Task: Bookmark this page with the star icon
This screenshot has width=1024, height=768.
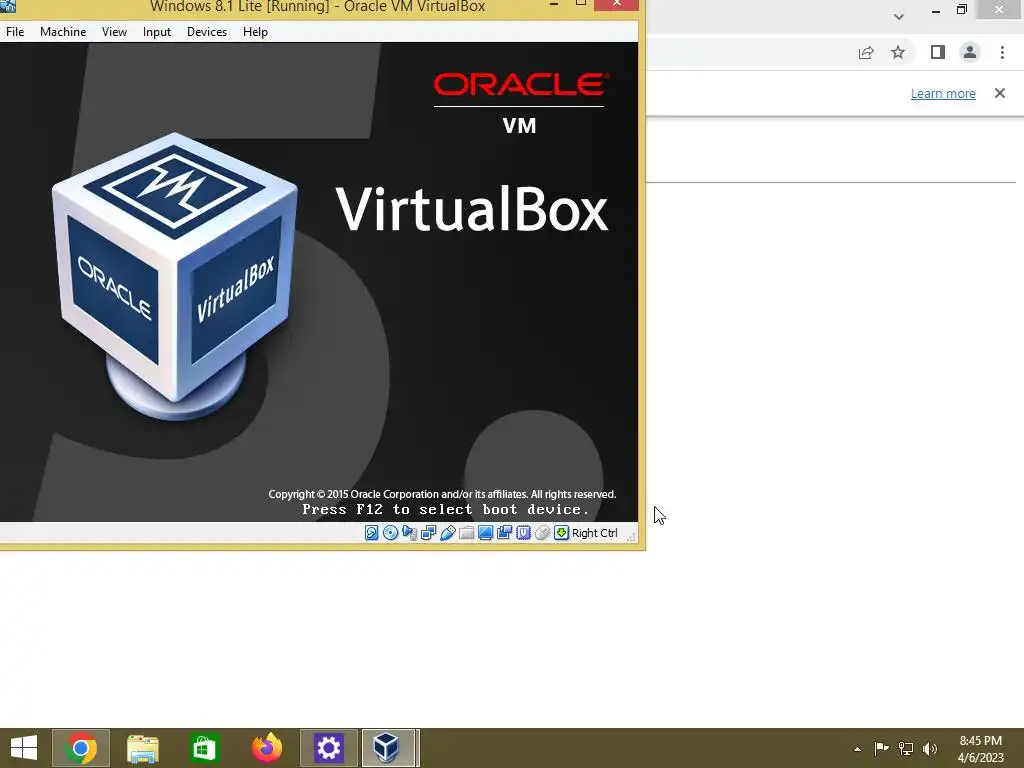Action: pyautogui.click(x=898, y=52)
